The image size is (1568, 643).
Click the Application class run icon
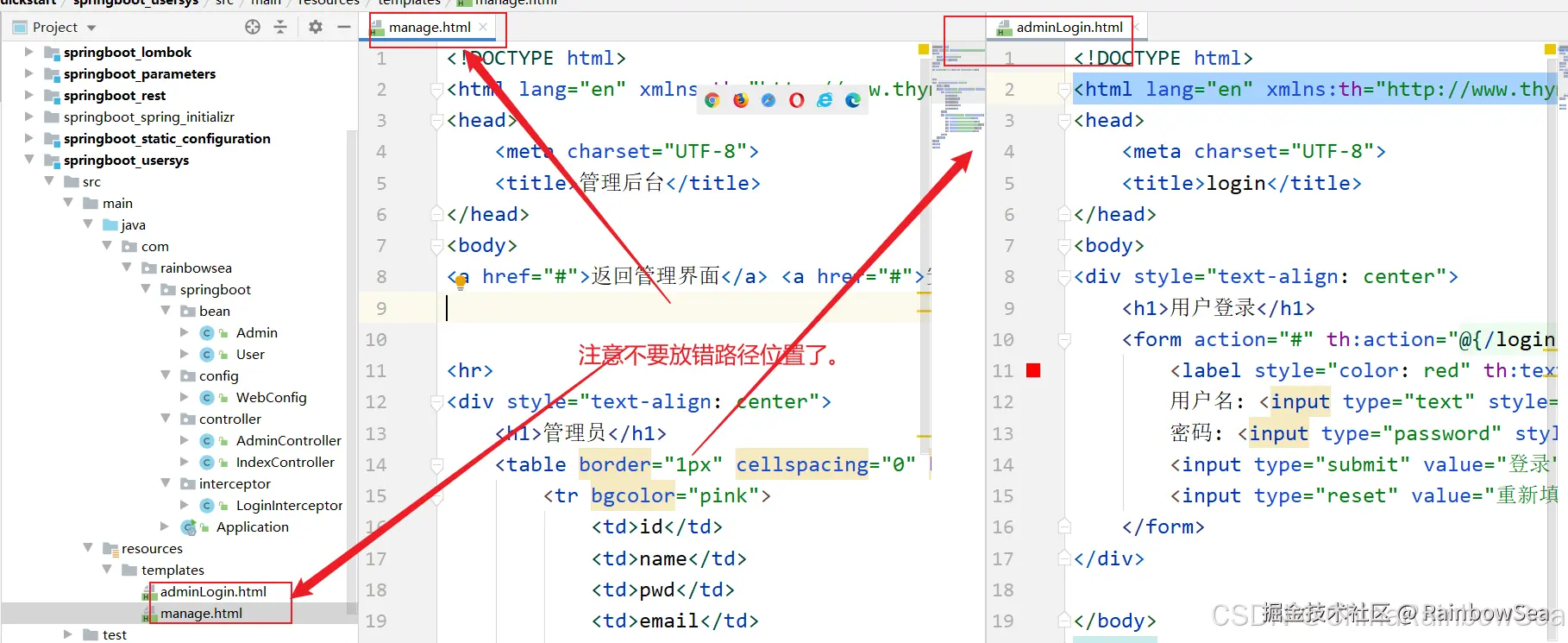tap(189, 527)
